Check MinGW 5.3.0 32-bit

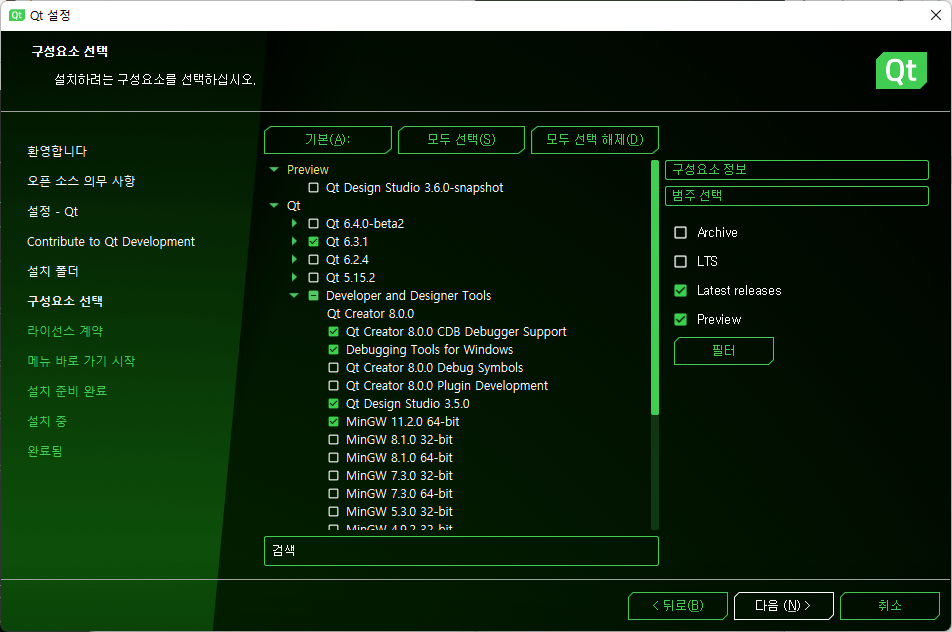tap(333, 512)
